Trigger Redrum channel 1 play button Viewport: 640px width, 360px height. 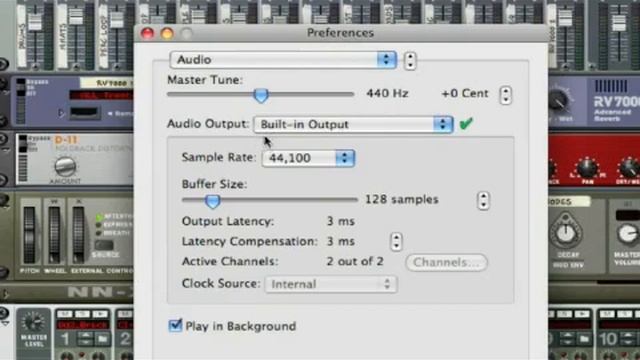(100, 314)
